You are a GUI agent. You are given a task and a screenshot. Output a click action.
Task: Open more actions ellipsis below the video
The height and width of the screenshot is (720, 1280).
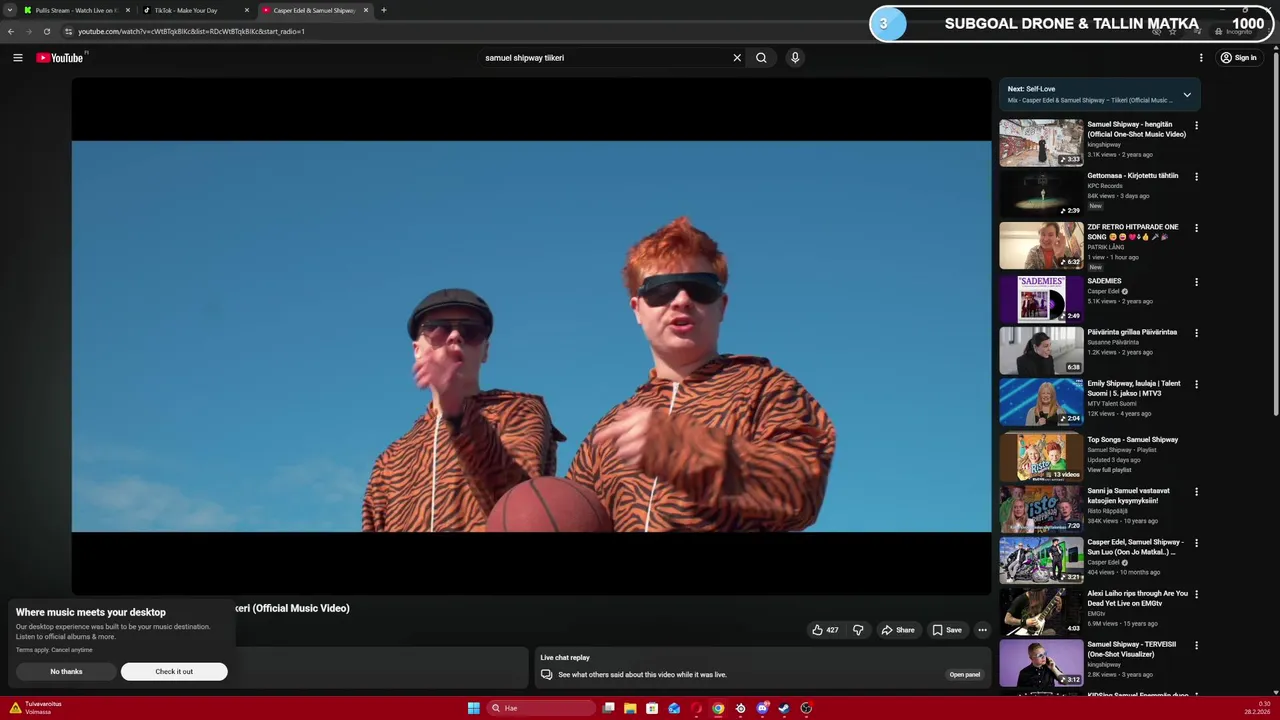click(982, 630)
